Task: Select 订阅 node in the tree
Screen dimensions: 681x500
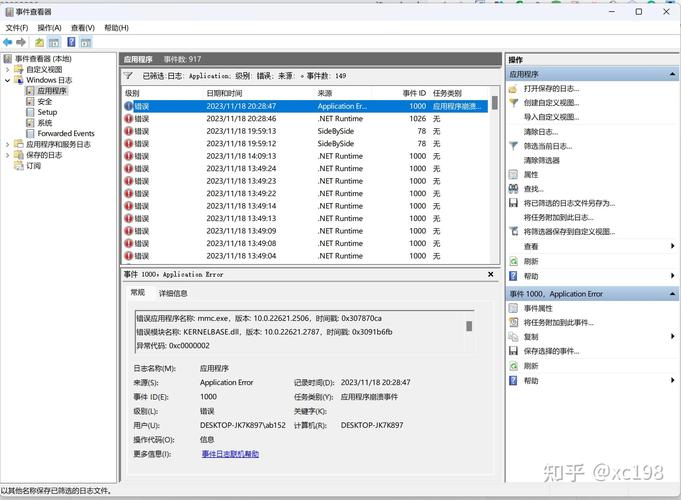Action: [33, 166]
